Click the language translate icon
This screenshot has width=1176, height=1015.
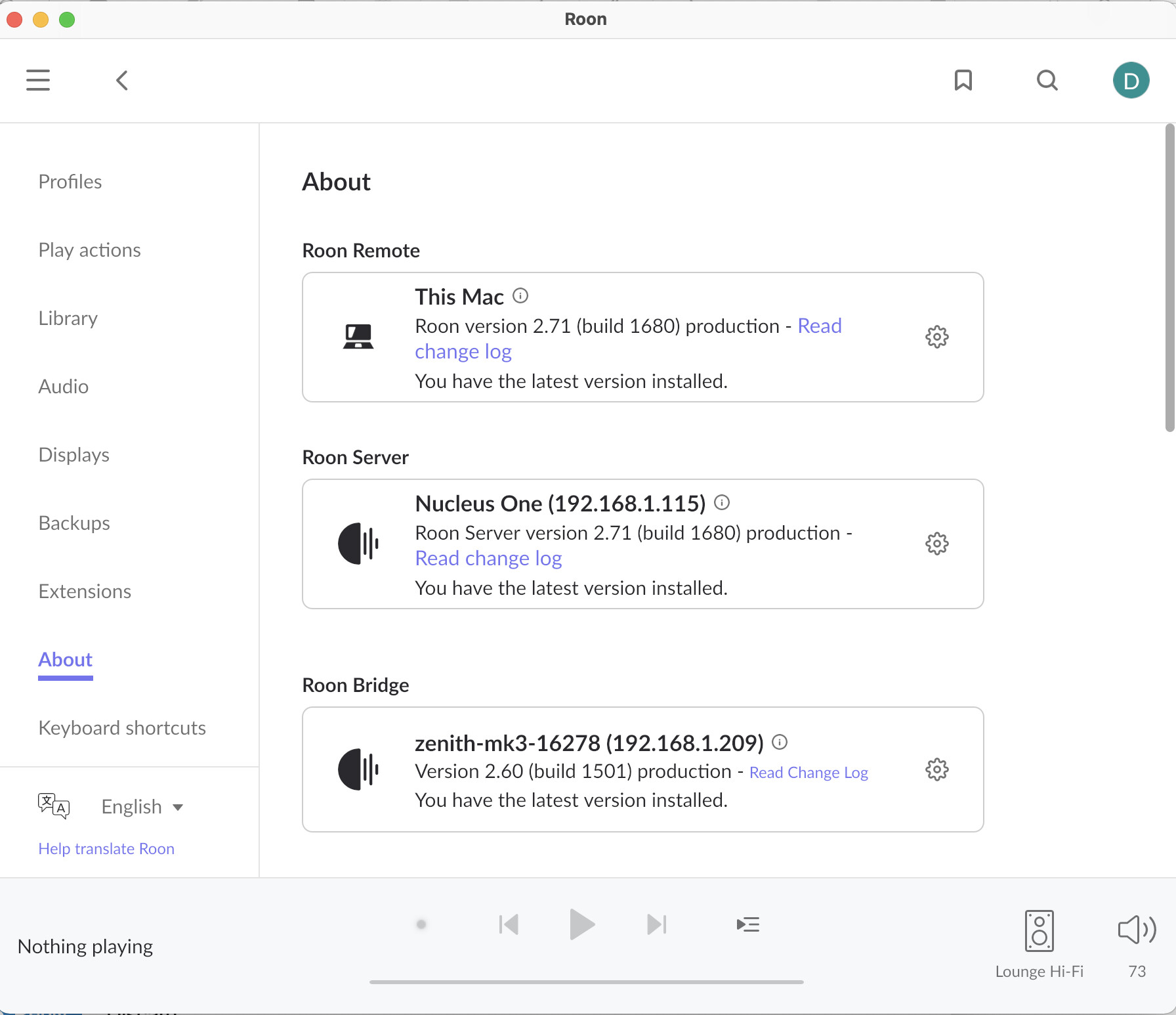(54, 806)
